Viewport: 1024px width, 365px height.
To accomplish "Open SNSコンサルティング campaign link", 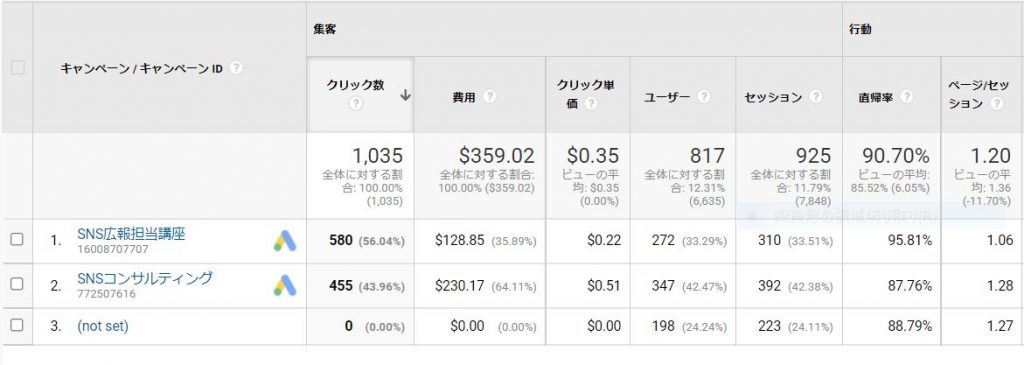I will [144, 278].
